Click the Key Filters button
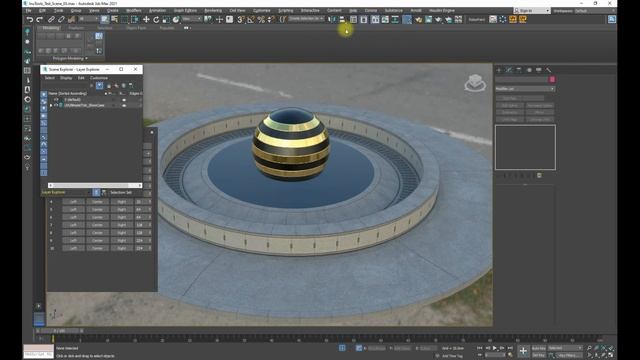This screenshot has height=360, width=640. pyautogui.click(x=569, y=355)
